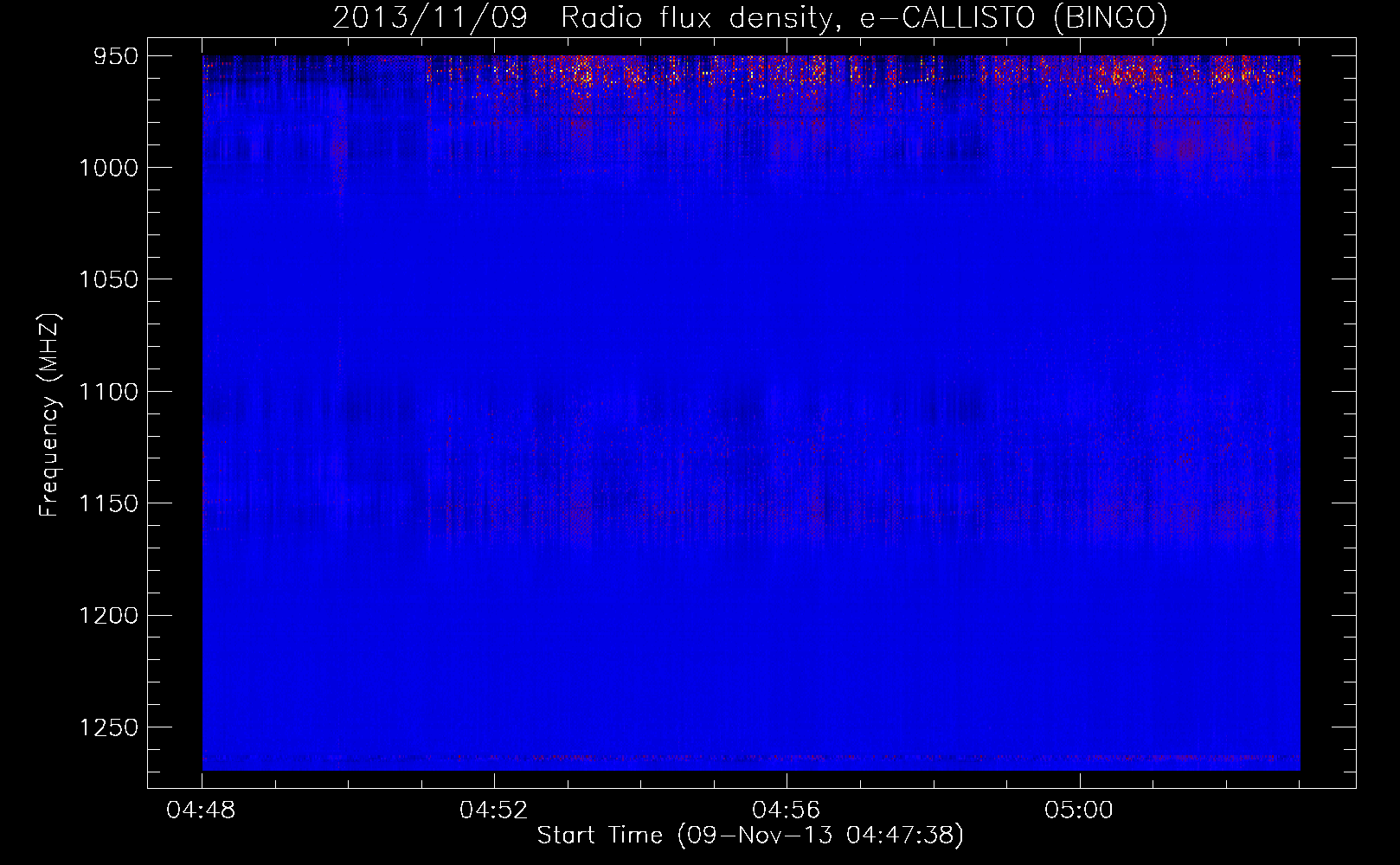Click the 1100 frequency axis label
This screenshot has height=865, width=1400.
pos(108,392)
